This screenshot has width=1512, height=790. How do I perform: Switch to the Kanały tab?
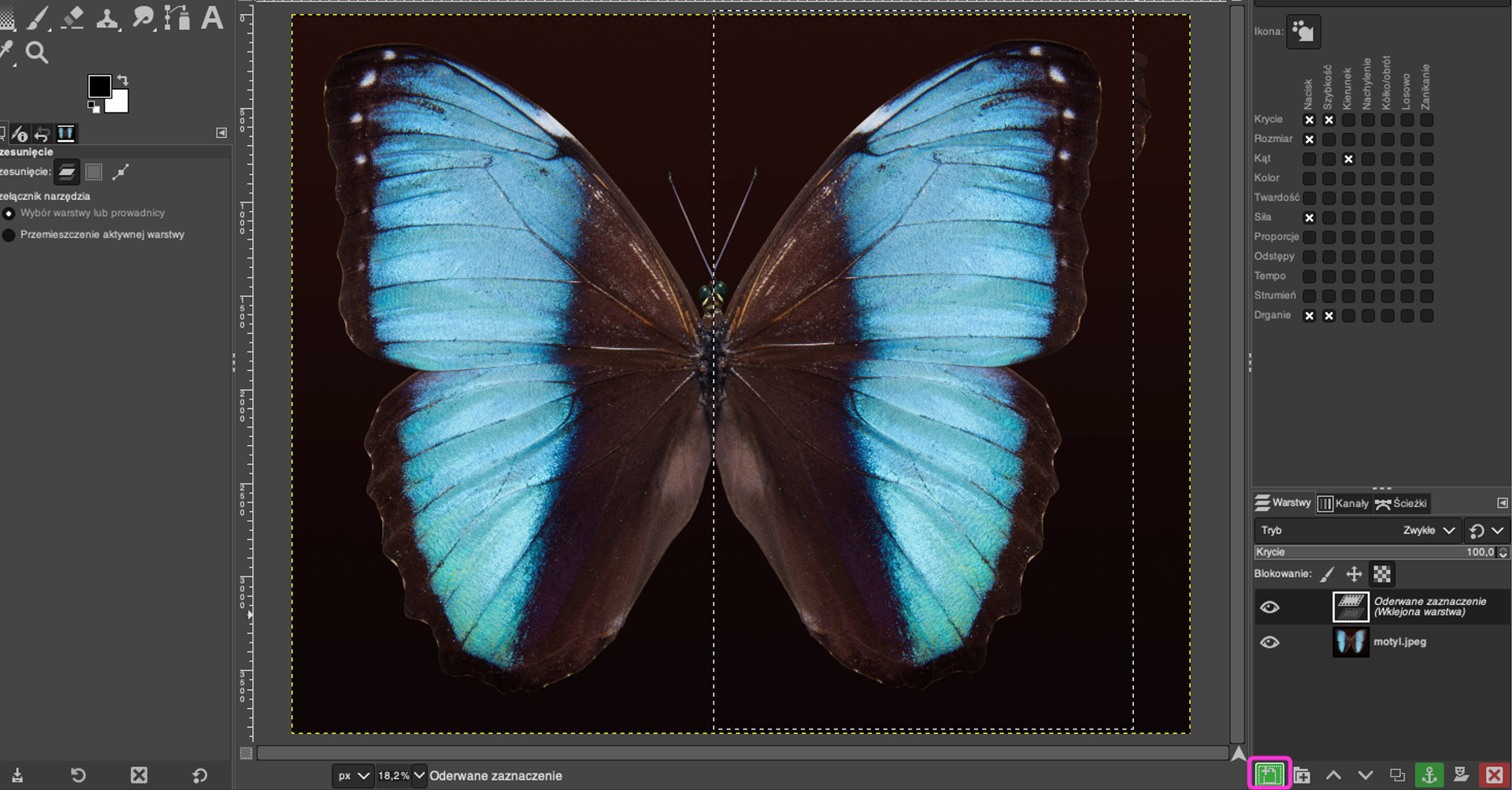(1343, 503)
